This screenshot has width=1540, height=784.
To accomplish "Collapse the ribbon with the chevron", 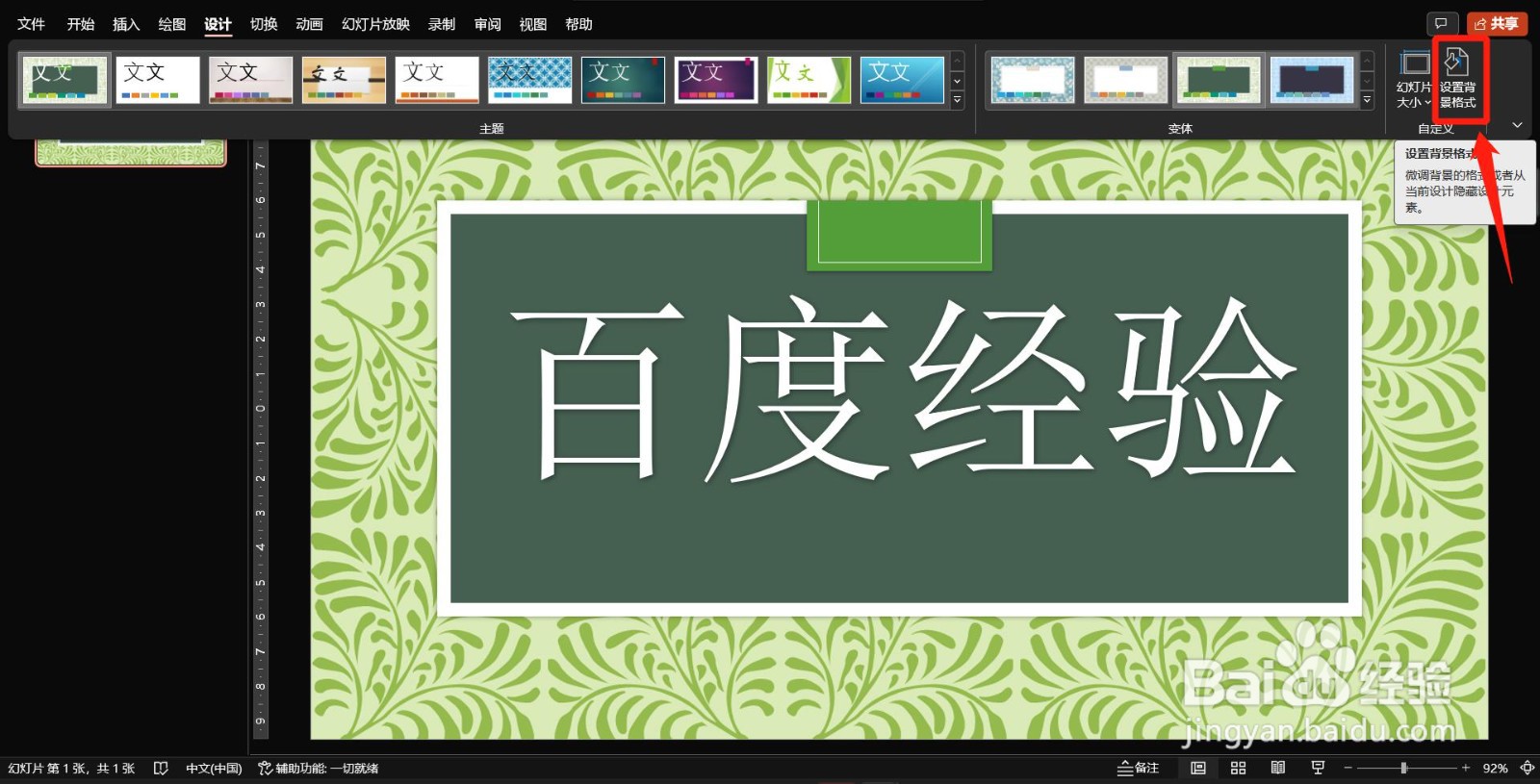I will [x=1517, y=125].
